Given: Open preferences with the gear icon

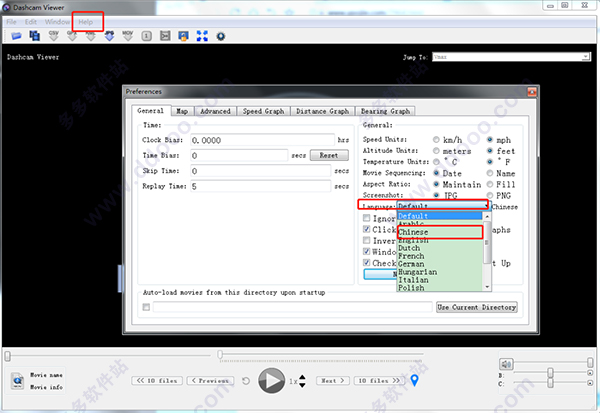Looking at the screenshot, I should (x=220, y=36).
